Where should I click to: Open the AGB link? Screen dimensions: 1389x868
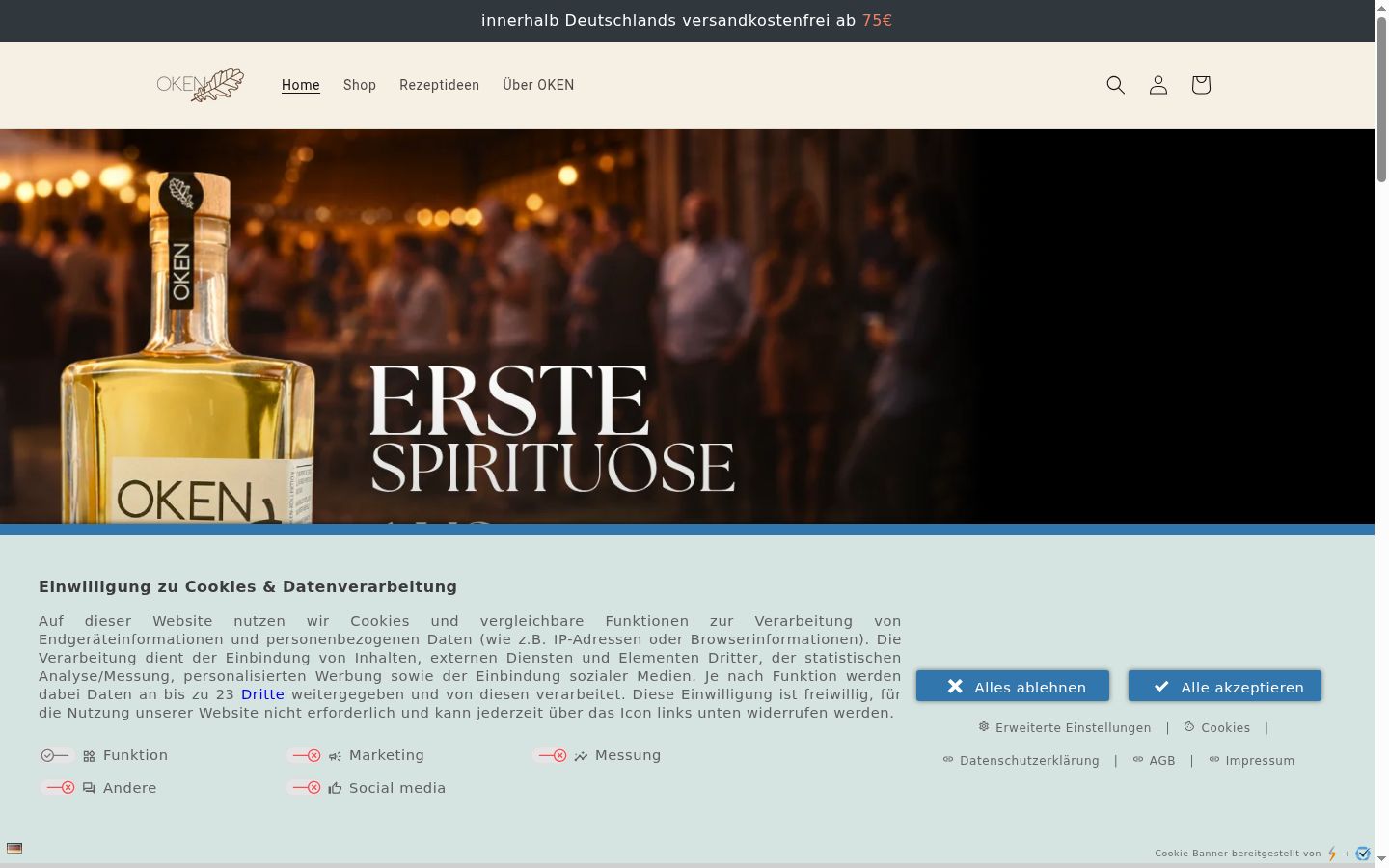pos(1154,760)
